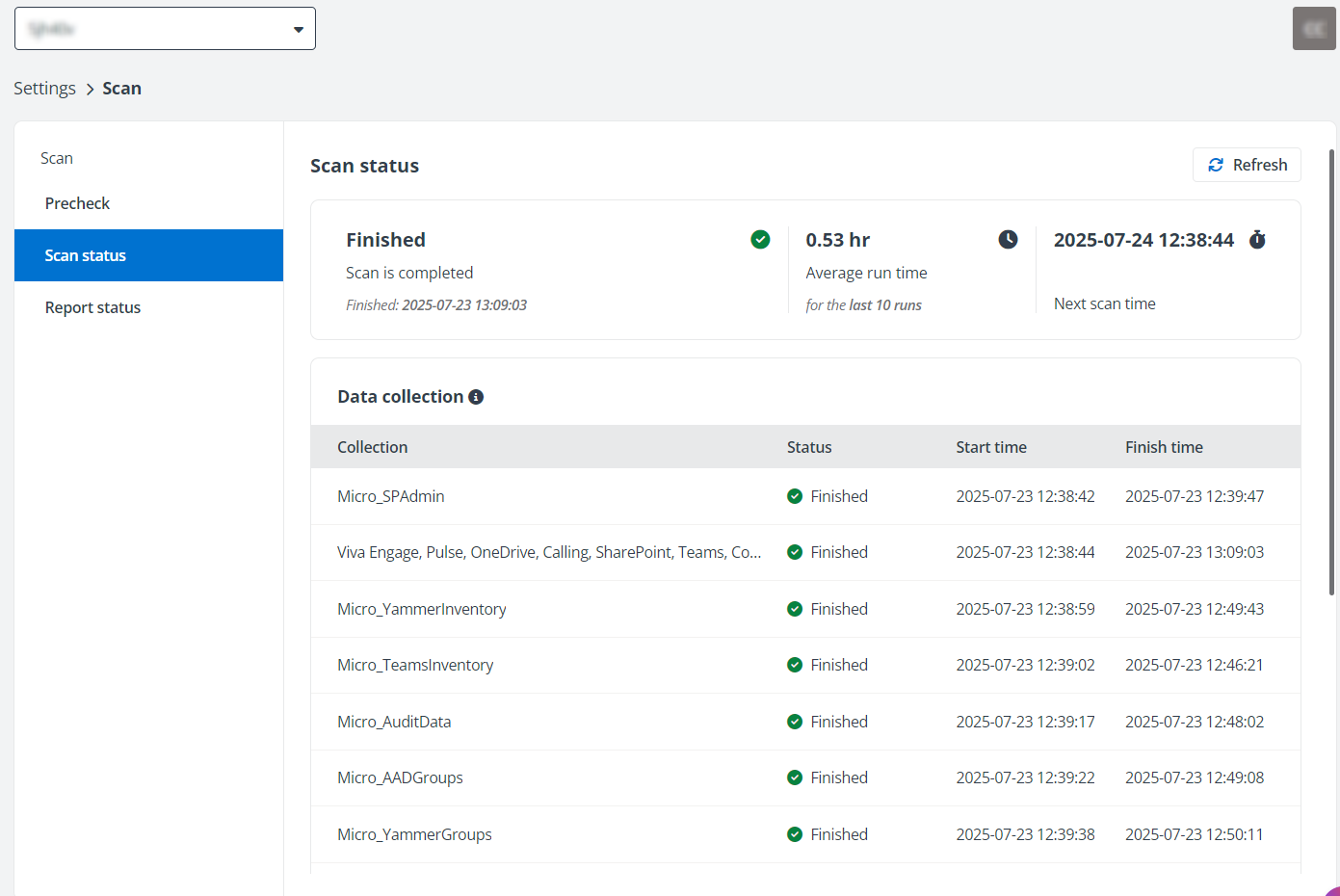The width and height of the screenshot is (1340, 896).
Task: Click the user avatar in the top-right corner
Action: [1313, 28]
